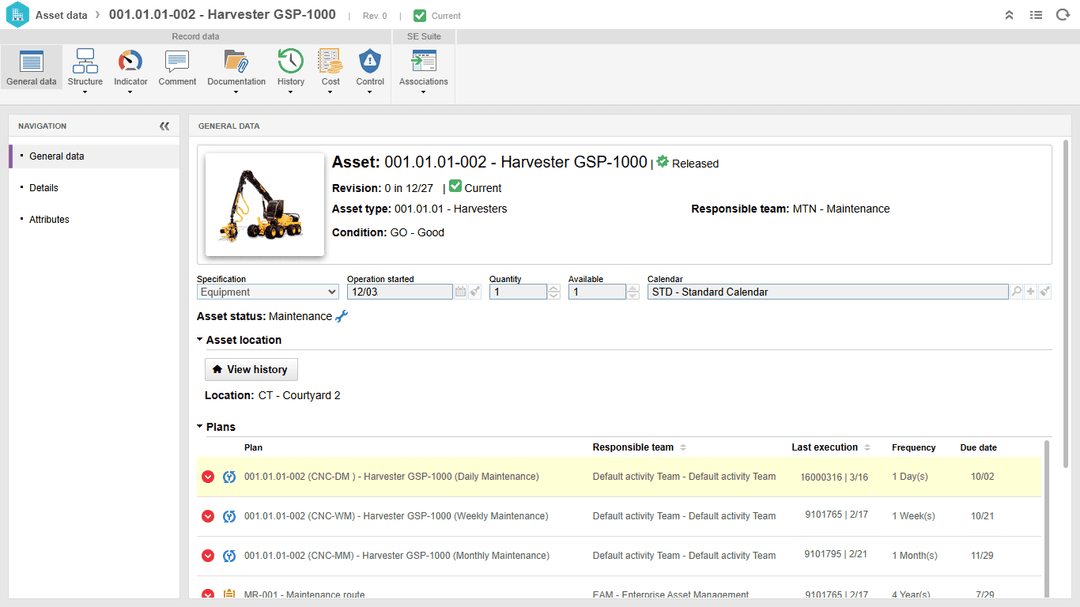Click the Quantity stepper arrows

click(x=554, y=292)
